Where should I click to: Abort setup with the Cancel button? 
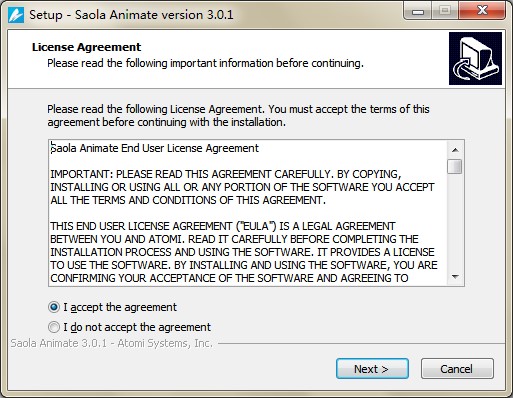click(457, 369)
